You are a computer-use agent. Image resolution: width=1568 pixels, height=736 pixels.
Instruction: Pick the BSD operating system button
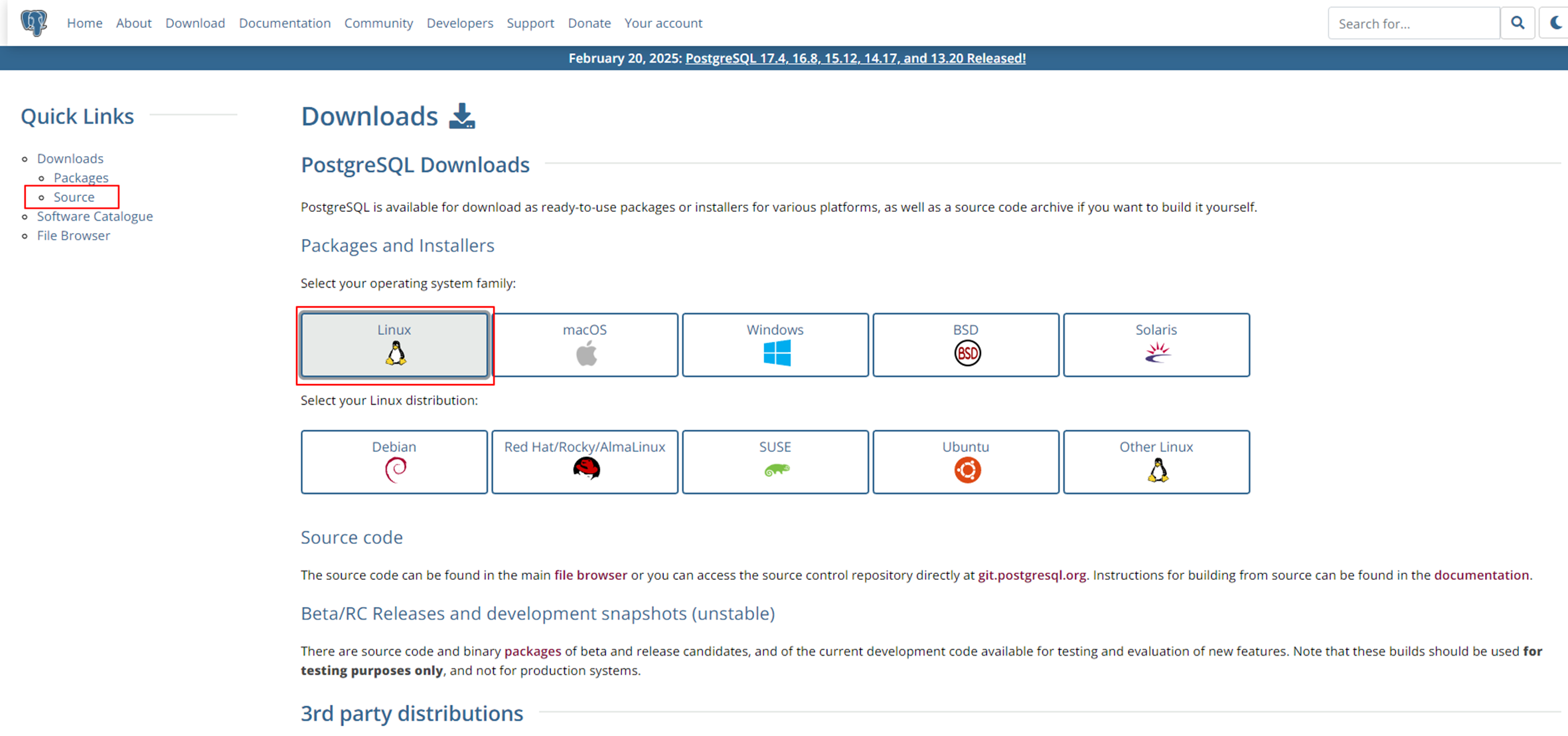965,345
